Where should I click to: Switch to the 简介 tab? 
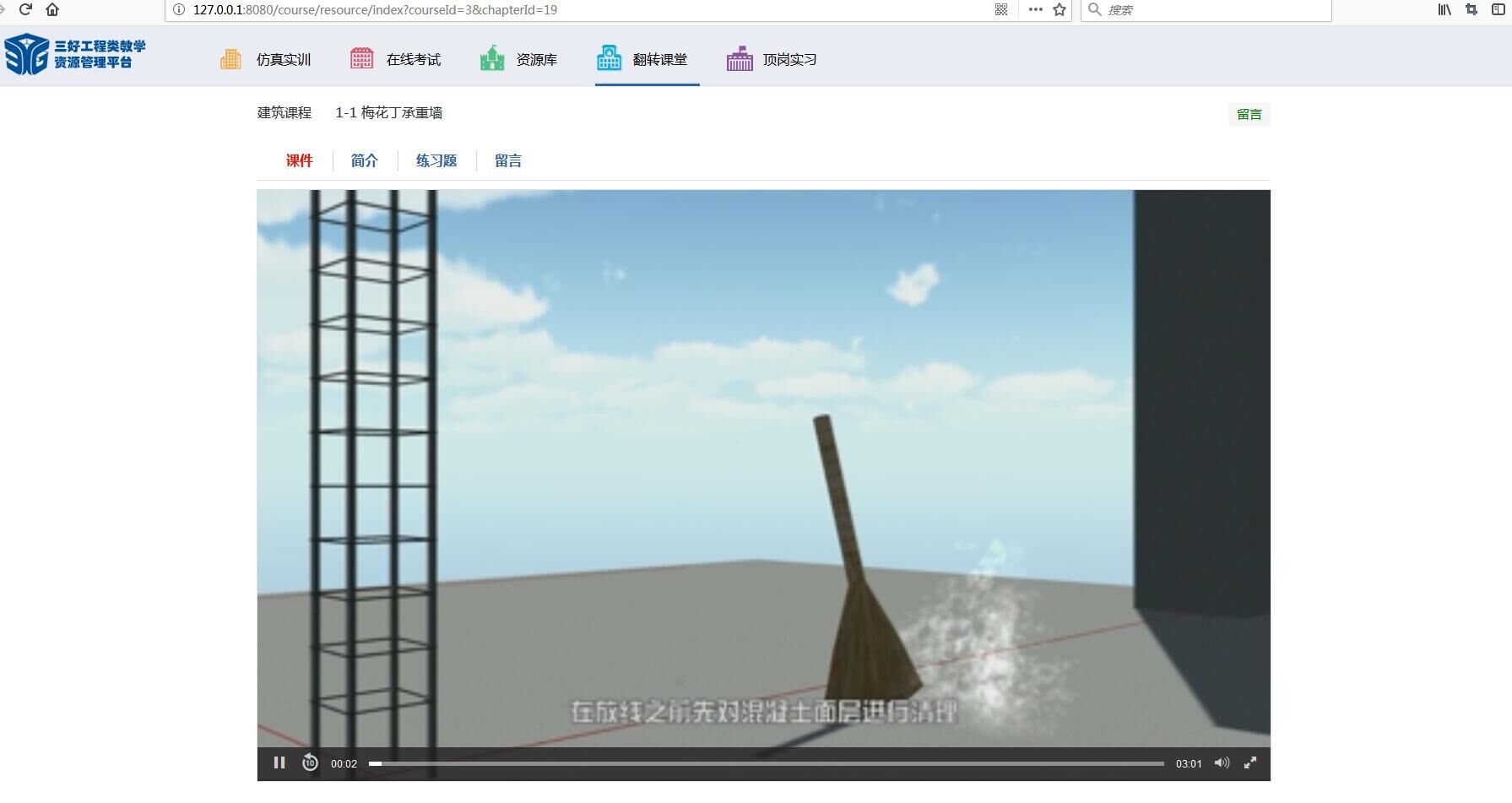click(x=365, y=161)
